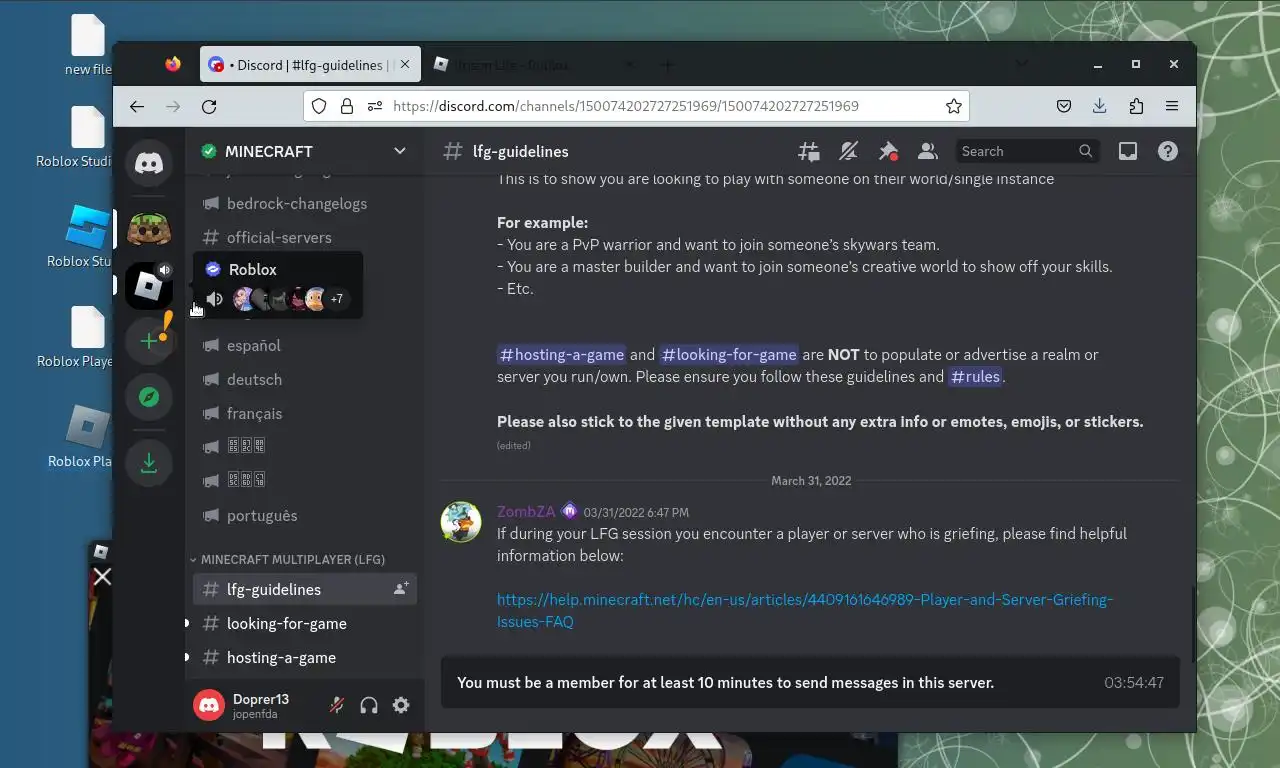Open deutsch channel
1280x768 pixels.
point(305,379)
